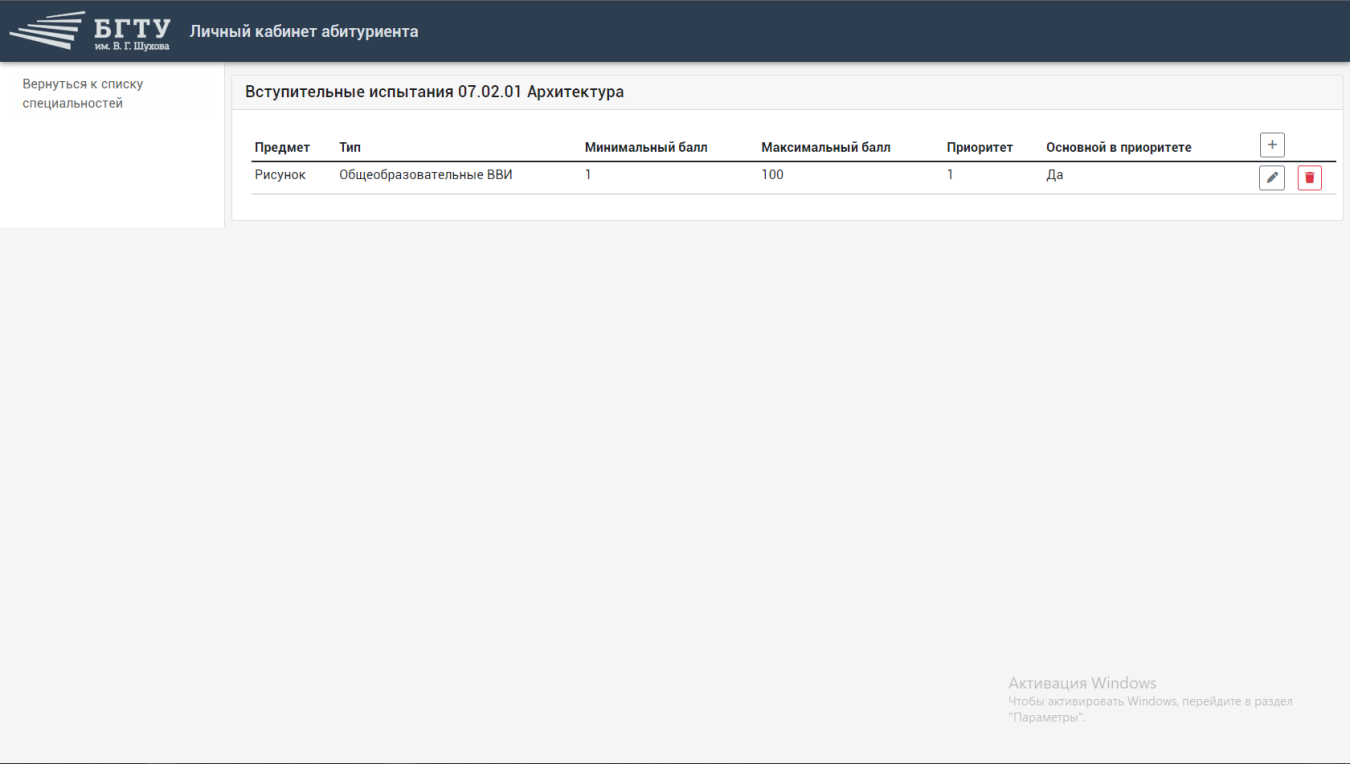The width and height of the screenshot is (1350, 764).
Task: Click the БГТУ logo in the header
Action: coord(90,31)
